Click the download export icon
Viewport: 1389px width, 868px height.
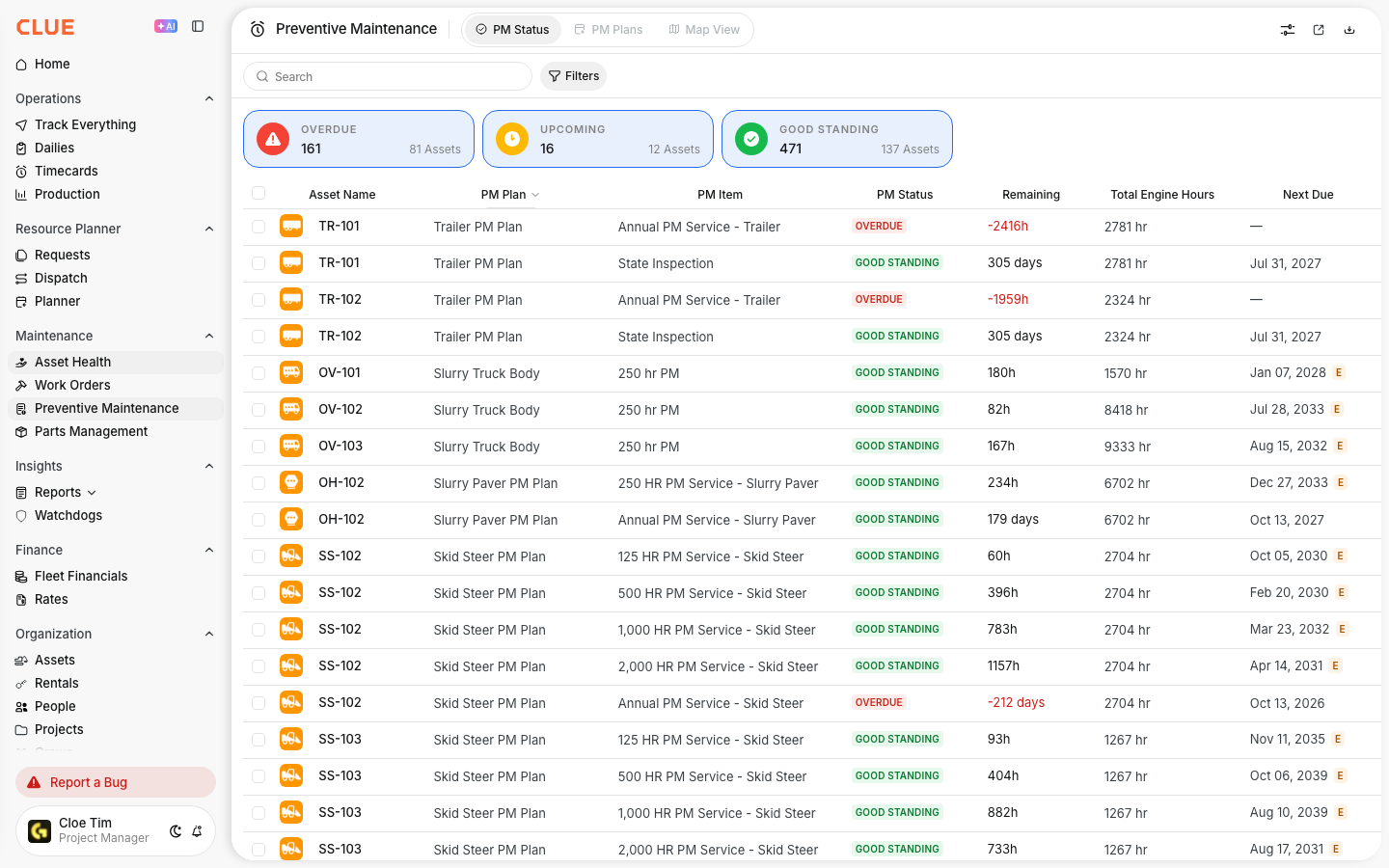(1349, 30)
